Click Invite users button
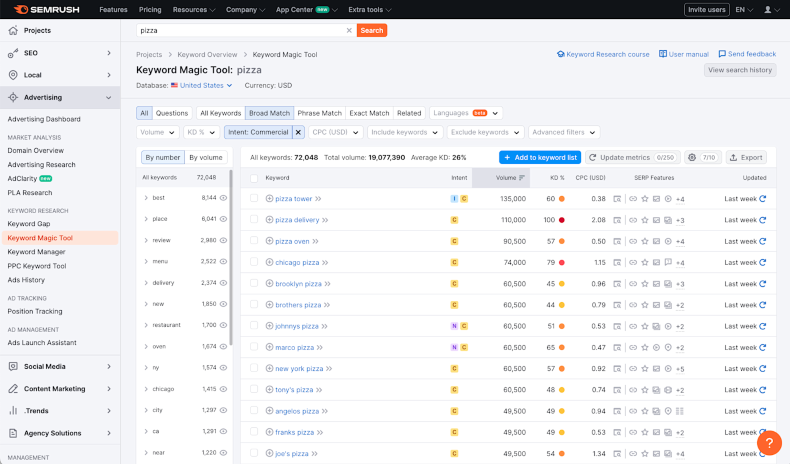This screenshot has width=790, height=464. 706,10
